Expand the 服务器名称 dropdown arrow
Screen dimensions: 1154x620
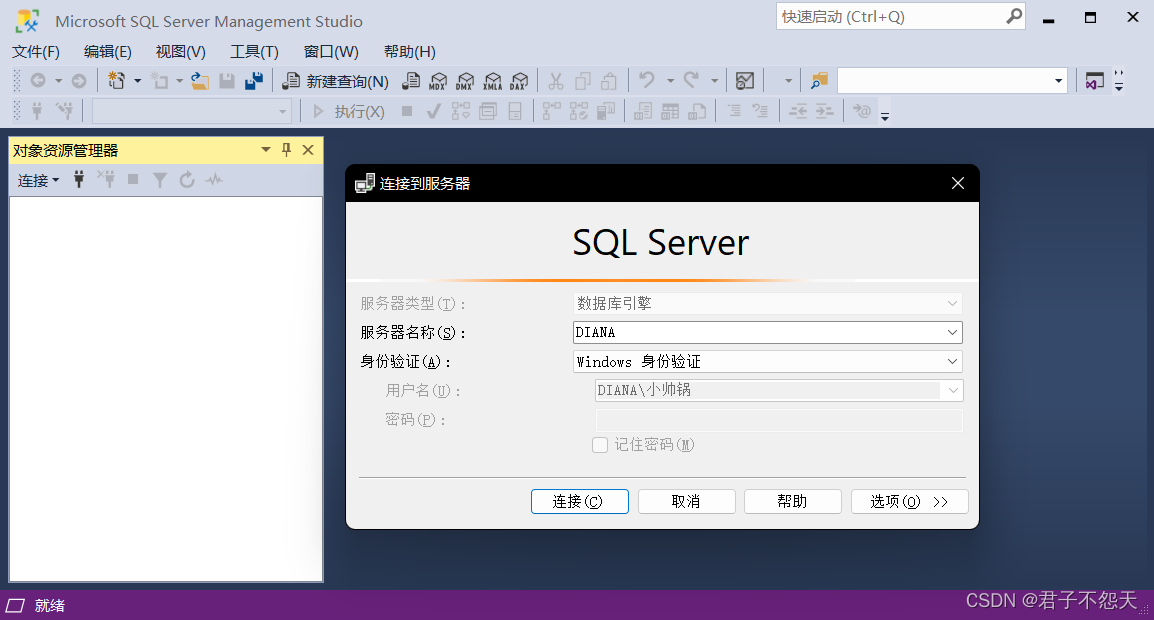952,332
